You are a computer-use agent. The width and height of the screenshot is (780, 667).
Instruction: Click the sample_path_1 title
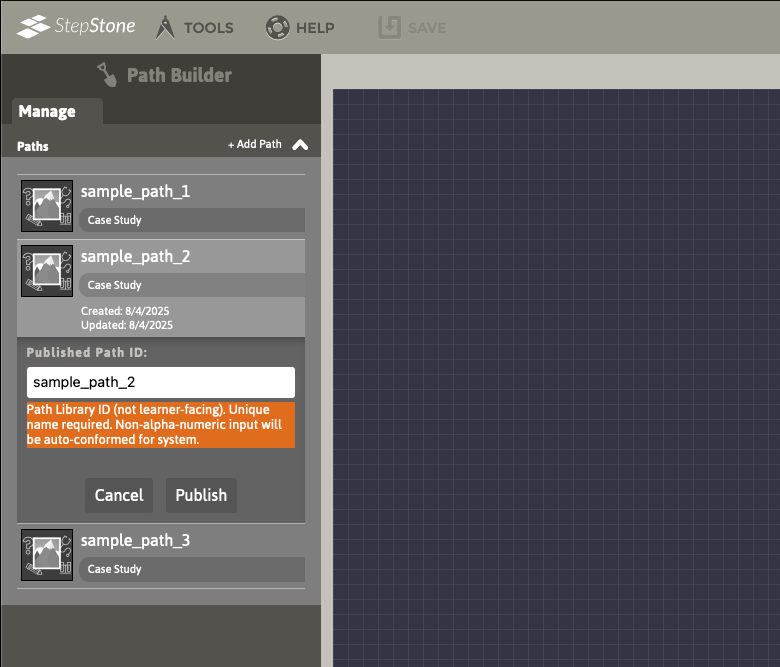point(135,191)
